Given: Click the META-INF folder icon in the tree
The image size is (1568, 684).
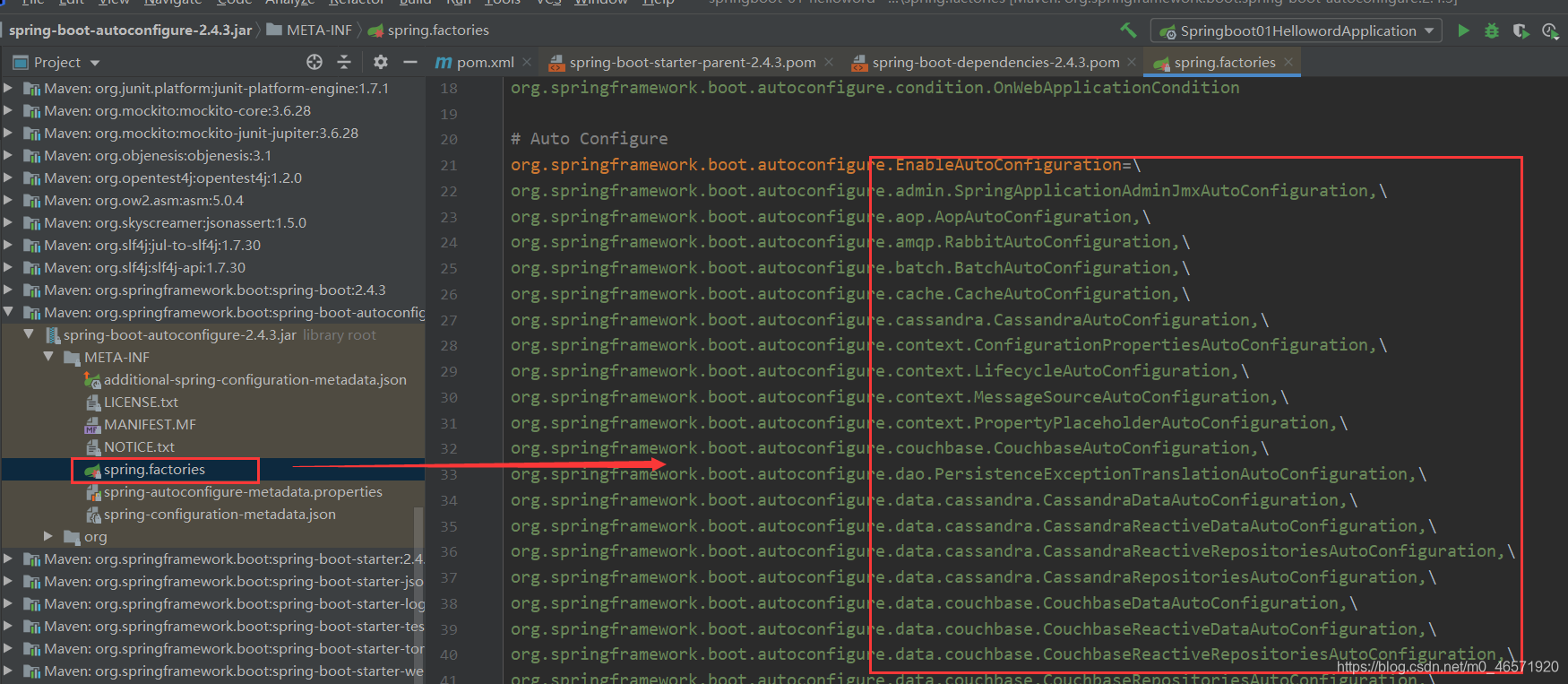Looking at the screenshot, I should tap(73, 358).
